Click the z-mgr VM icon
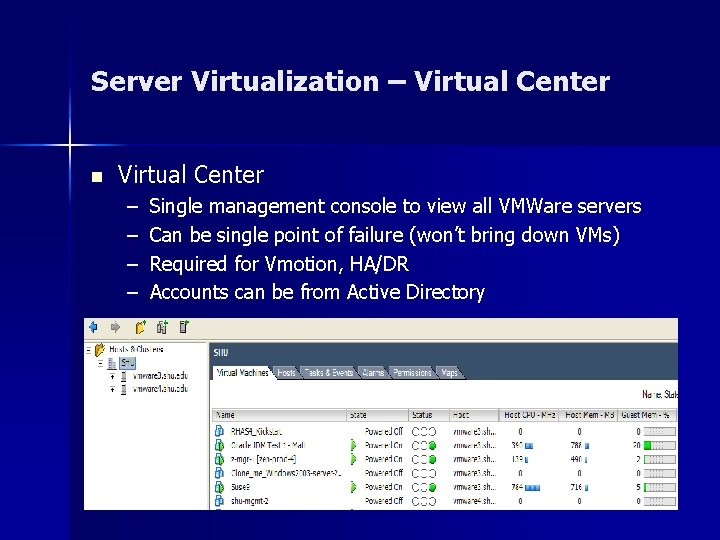 tap(219, 459)
